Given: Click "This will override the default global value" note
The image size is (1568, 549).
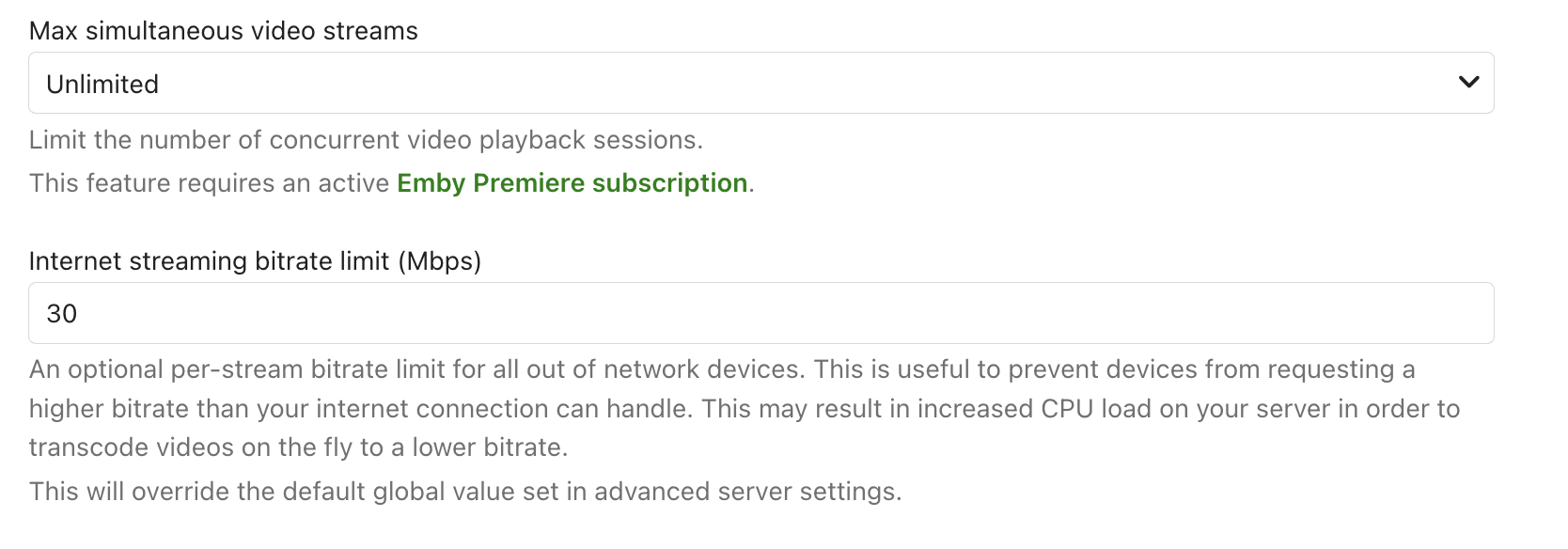Looking at the screenshot, I should coord(310,492).
